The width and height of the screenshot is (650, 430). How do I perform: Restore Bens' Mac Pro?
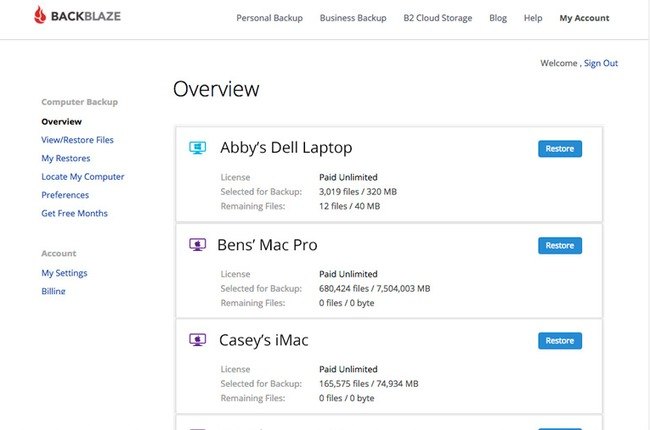pyautogui.click(x=560, y=245)
